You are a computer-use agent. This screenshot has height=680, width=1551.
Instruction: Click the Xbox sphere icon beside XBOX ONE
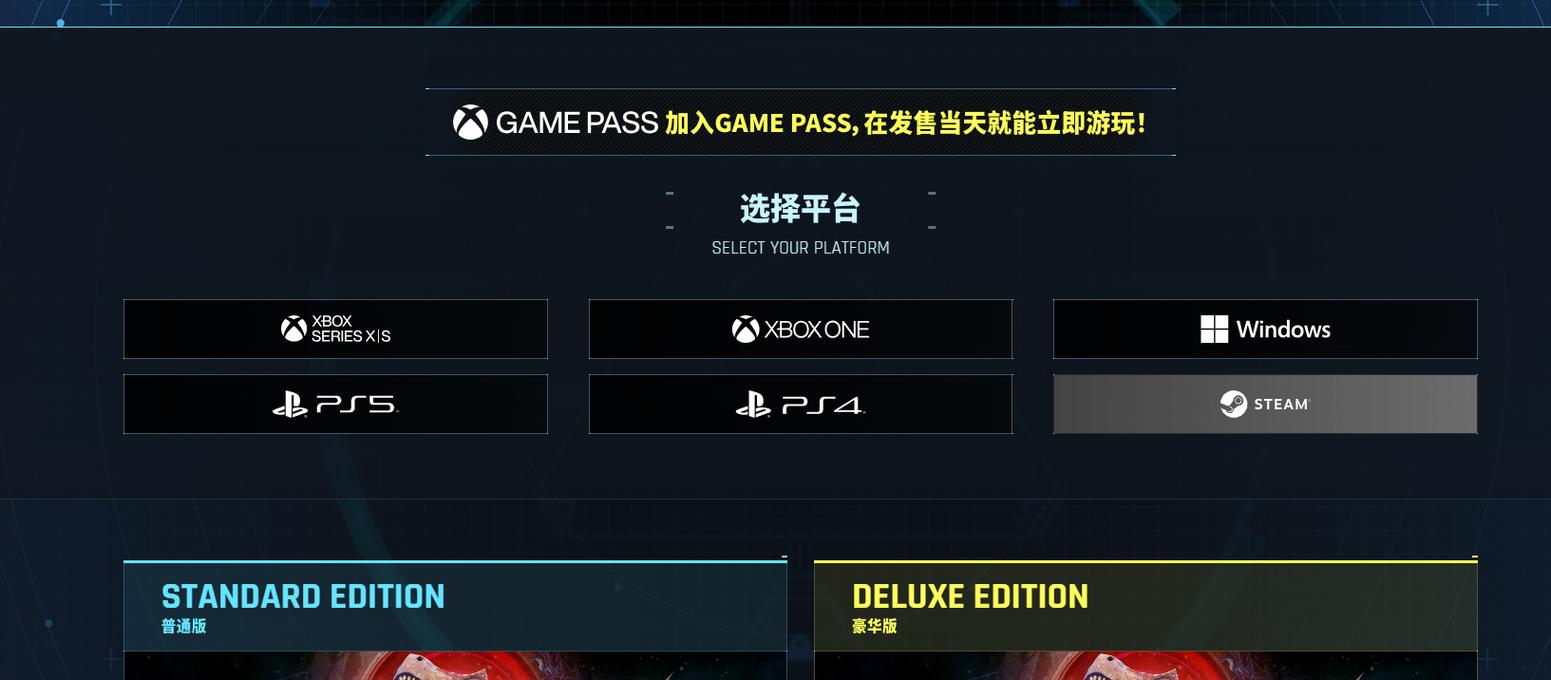click(x=745, y=329)
